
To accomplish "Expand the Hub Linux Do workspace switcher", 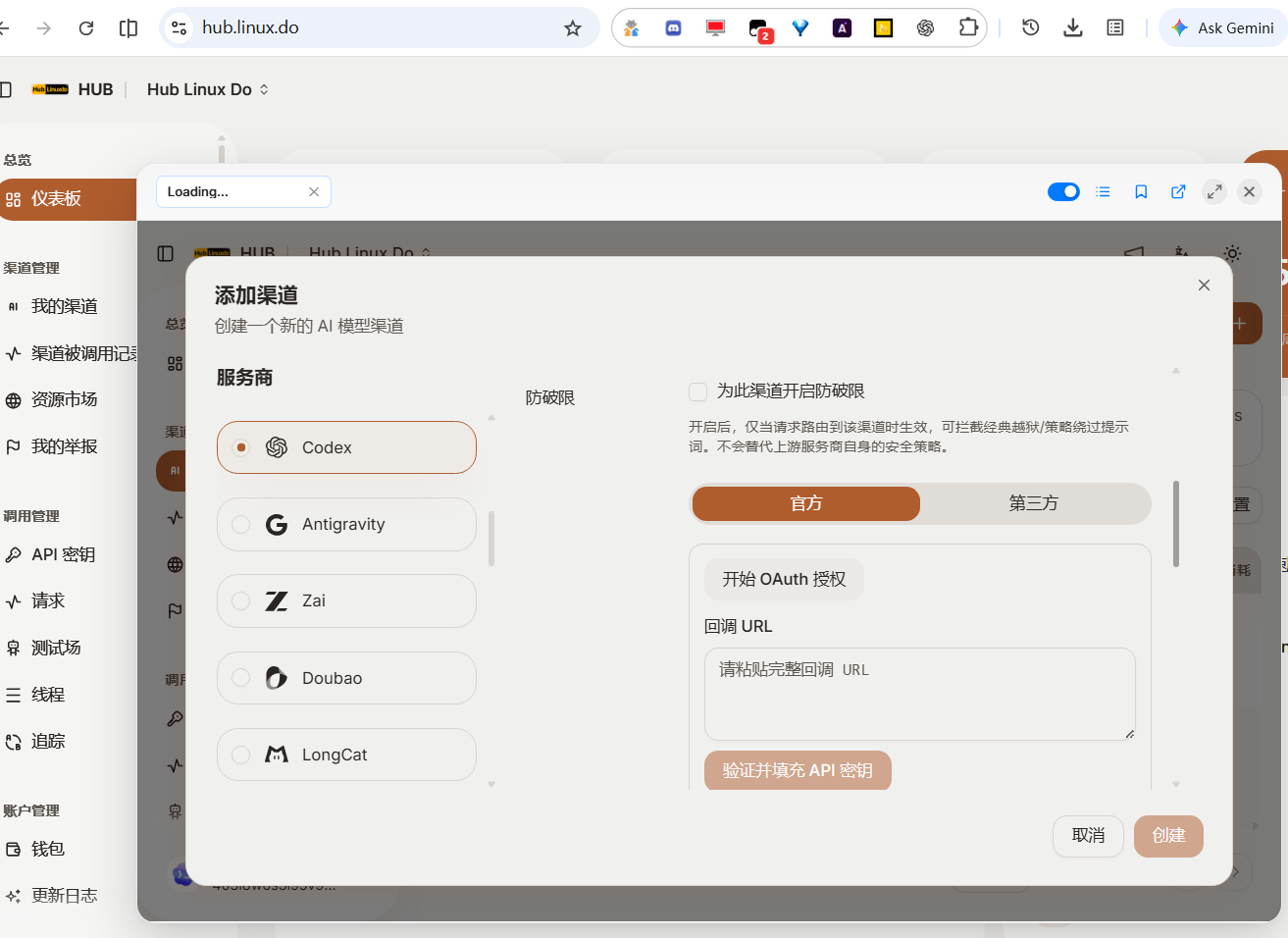I will coord(207,89).
